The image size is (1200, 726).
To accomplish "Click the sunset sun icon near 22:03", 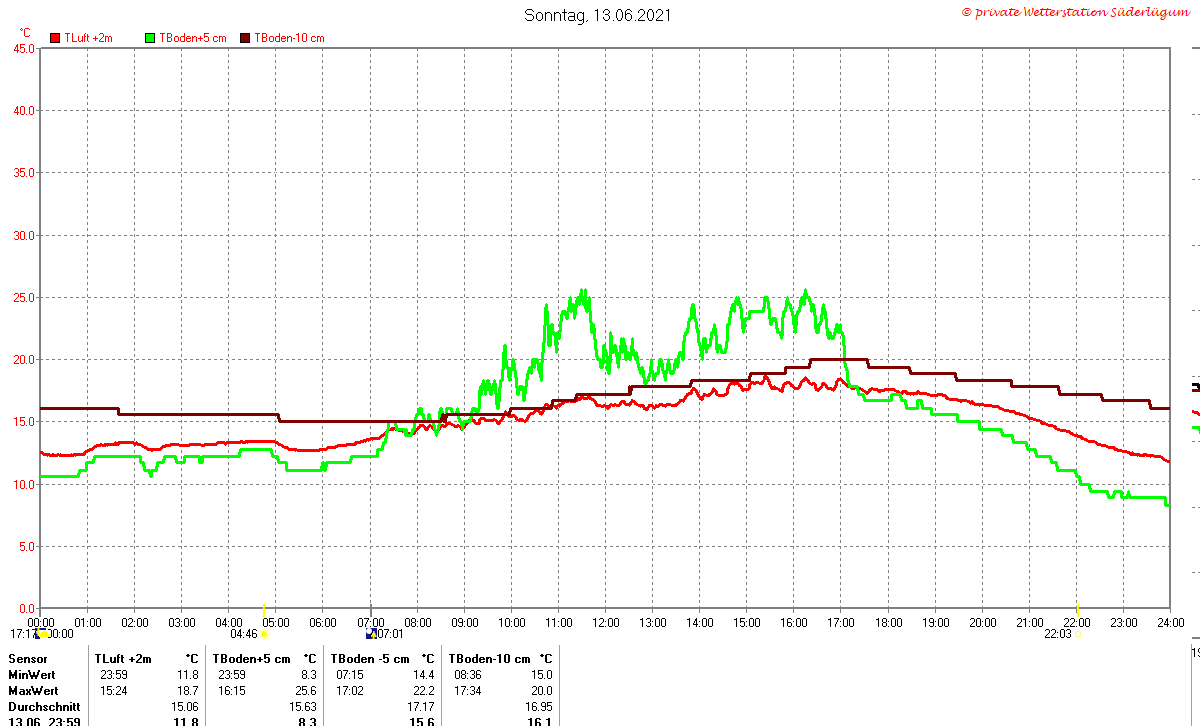I will 1078,633.
